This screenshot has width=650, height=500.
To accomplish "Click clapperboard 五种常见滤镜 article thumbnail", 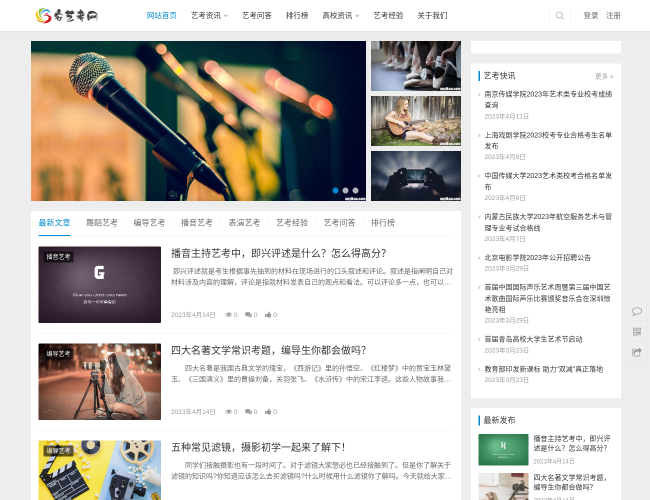I will (x=99, y=470).
